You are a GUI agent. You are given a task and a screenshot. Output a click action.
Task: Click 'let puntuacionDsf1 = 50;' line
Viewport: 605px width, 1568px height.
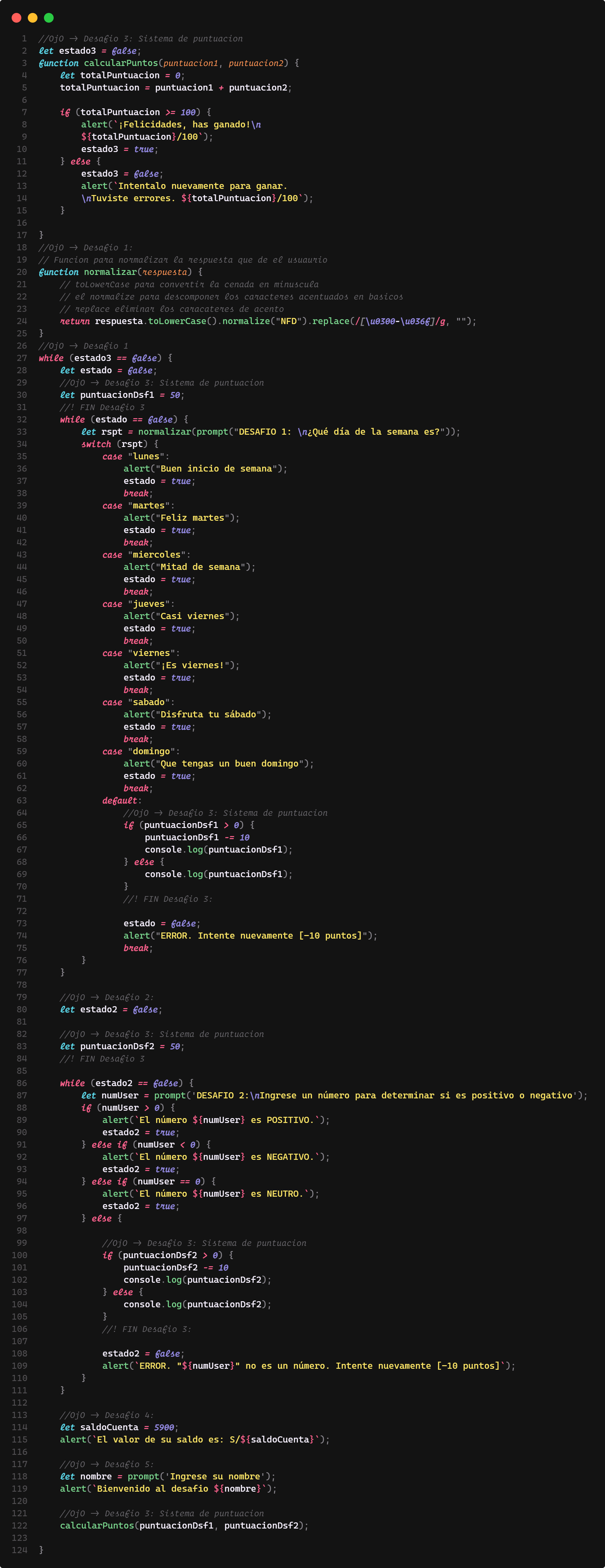click(x=122, y=395)
